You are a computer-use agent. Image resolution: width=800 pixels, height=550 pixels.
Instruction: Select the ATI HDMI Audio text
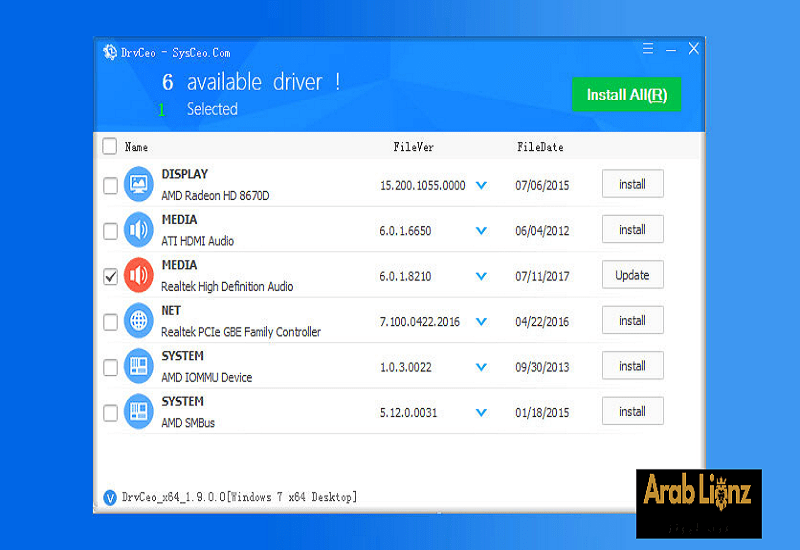197,241
